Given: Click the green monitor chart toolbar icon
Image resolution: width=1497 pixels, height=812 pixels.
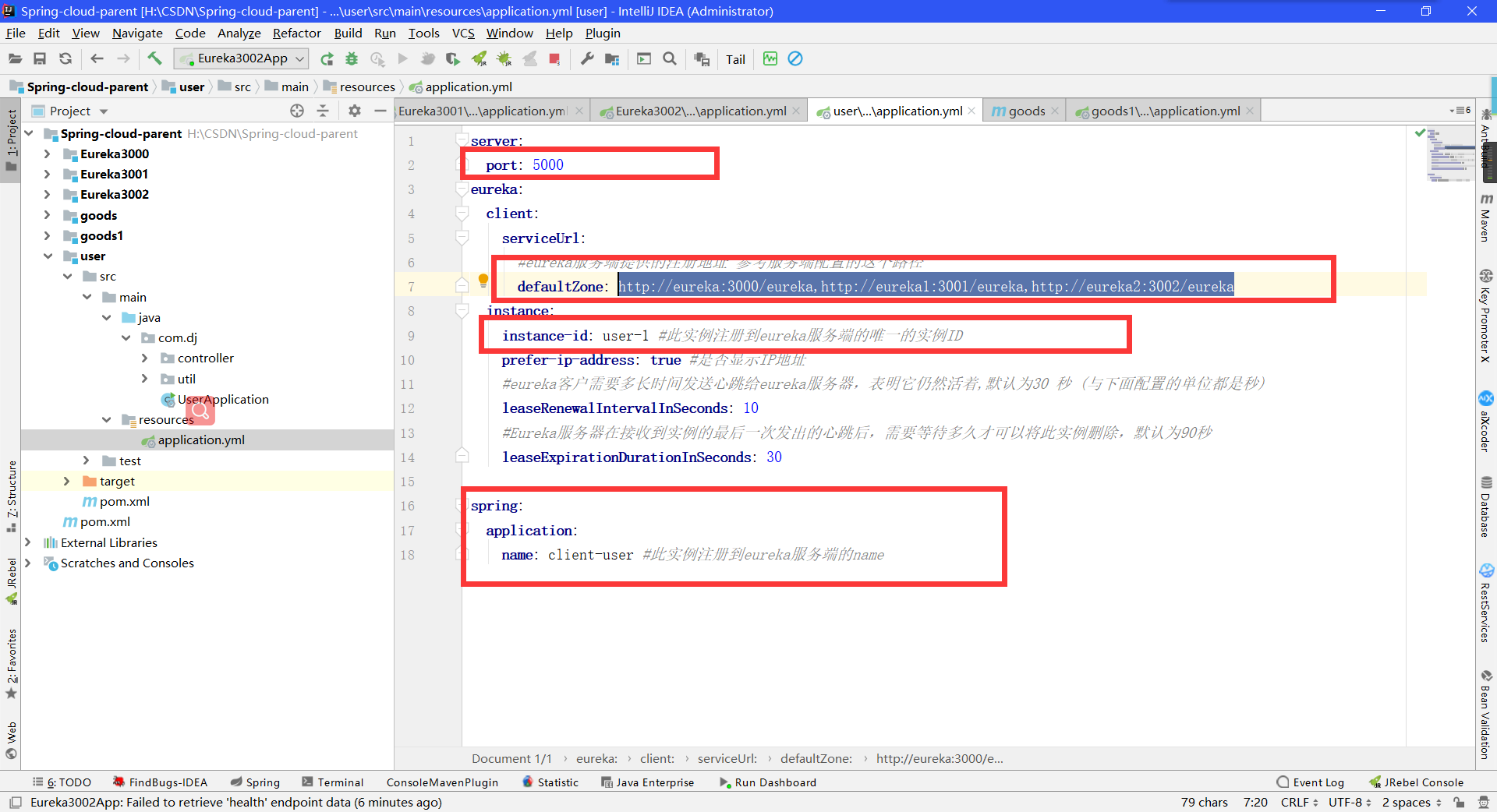Looking at the screenshot, I should pyautogui.click(x=770, y=59).
